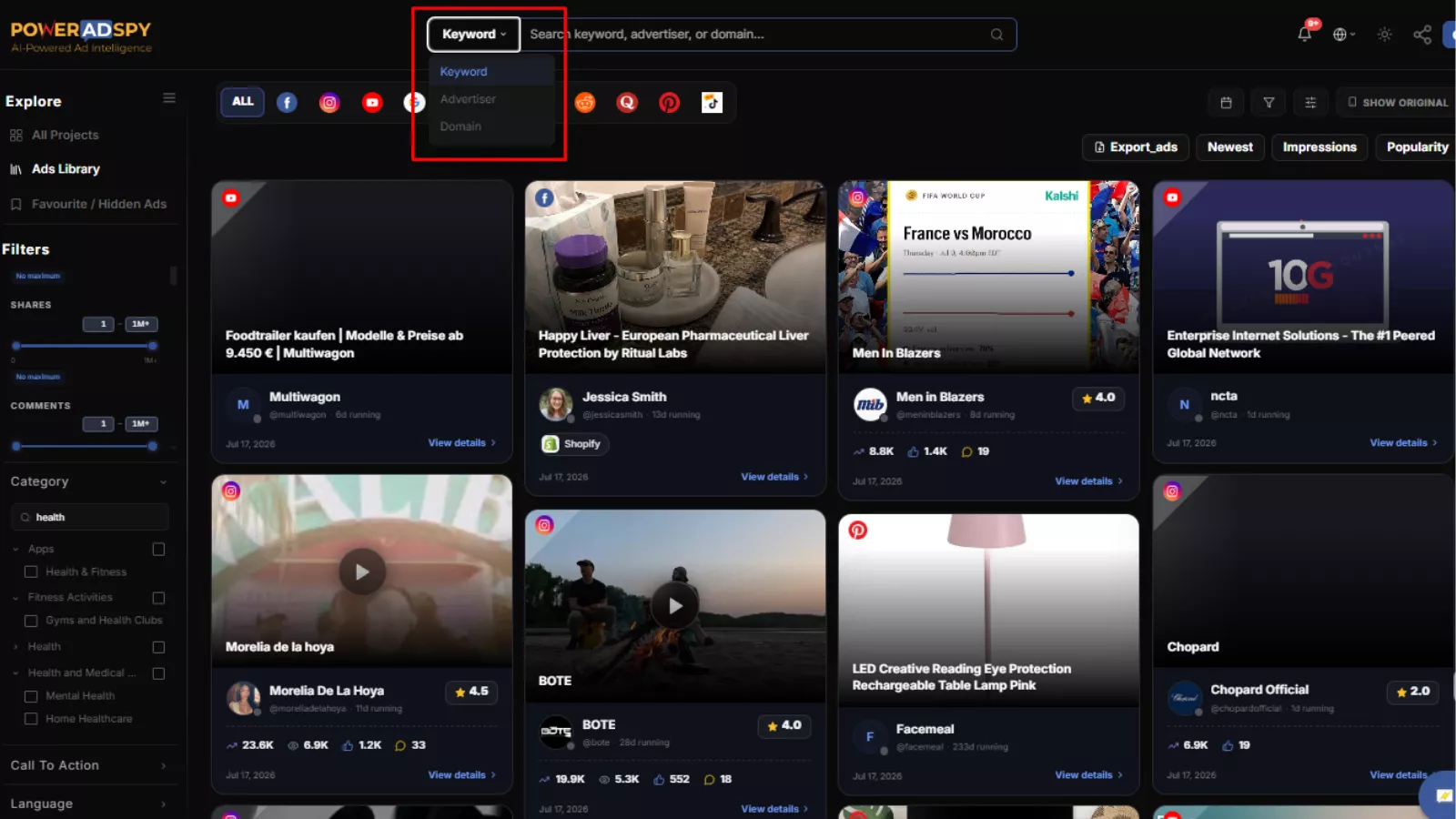Filter ads by TikTok icon
Viewport: 1456px width, 819px height.
713,103
